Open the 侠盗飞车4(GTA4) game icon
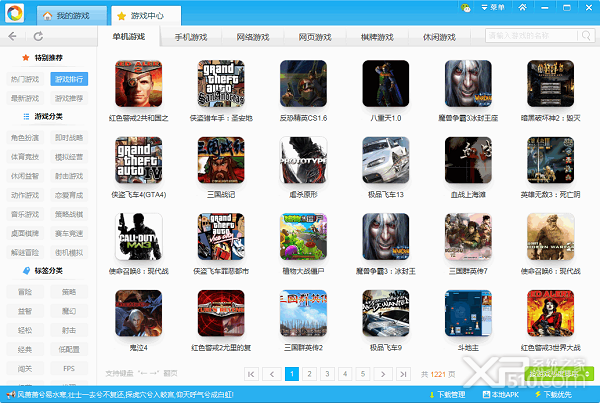This screenshot has height=403, width=600. (139, 160)
